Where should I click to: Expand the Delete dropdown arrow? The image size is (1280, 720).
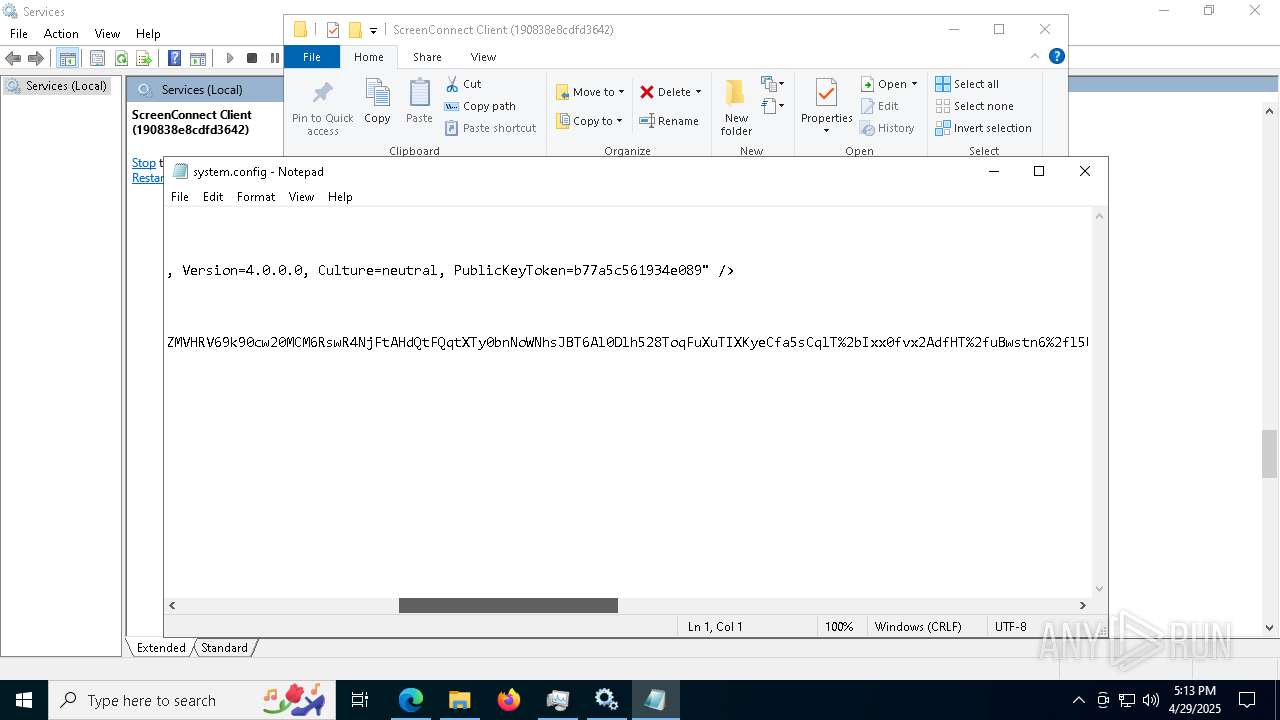[698, 92]
